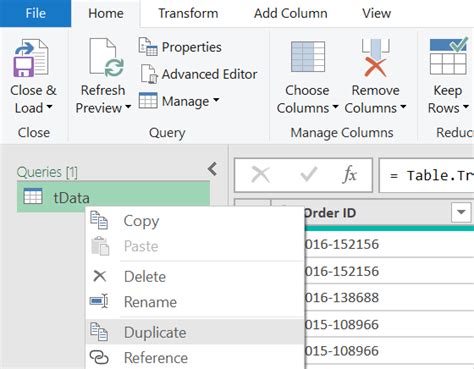Click the Rename icon in context menu

click(99, 301)
